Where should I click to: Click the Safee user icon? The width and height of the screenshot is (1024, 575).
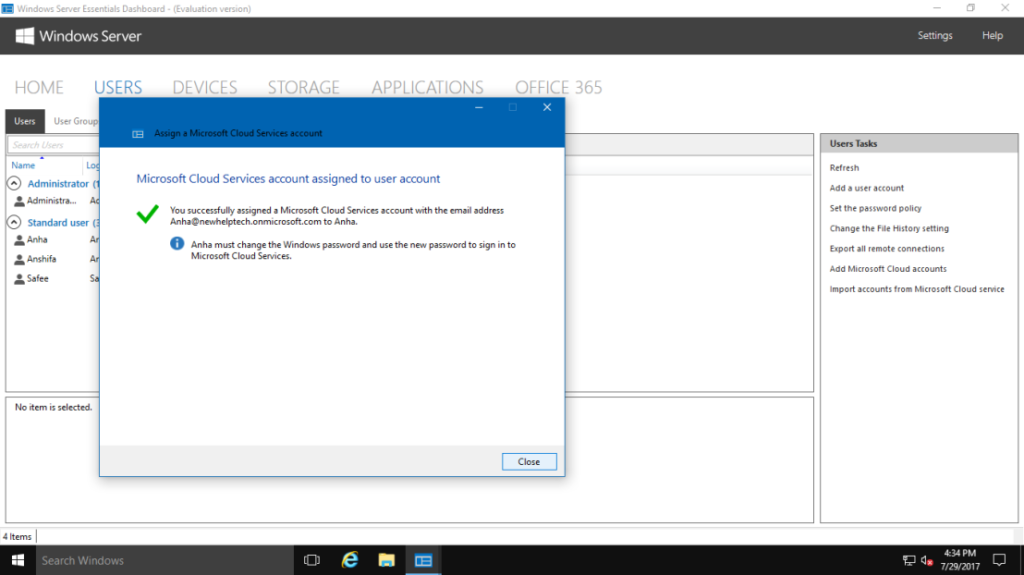[x=20, y=280]
